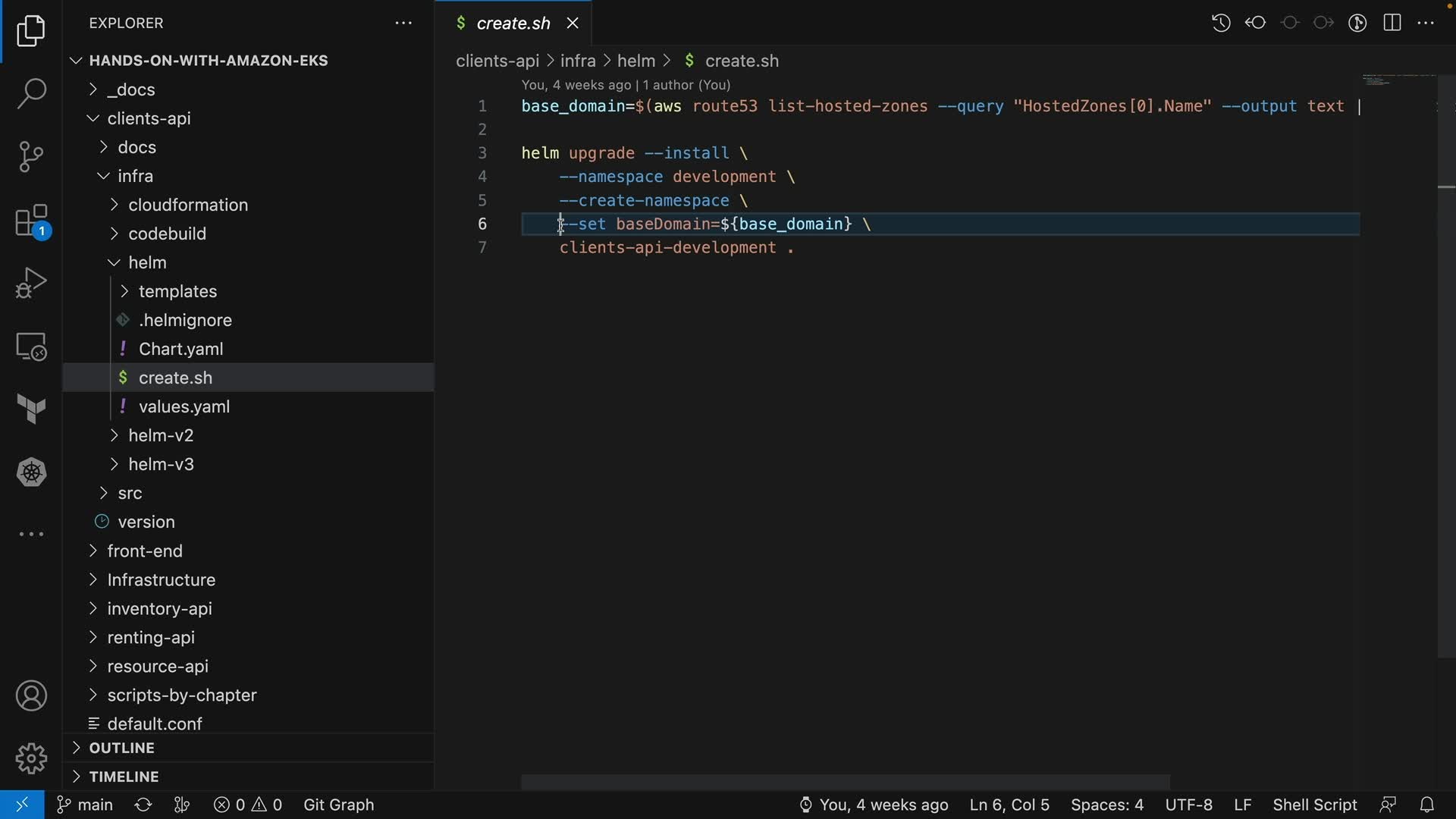The image size is (1456, 819).
Task: Click the horizontal editor scrollbar
Action: pos(845,782)
